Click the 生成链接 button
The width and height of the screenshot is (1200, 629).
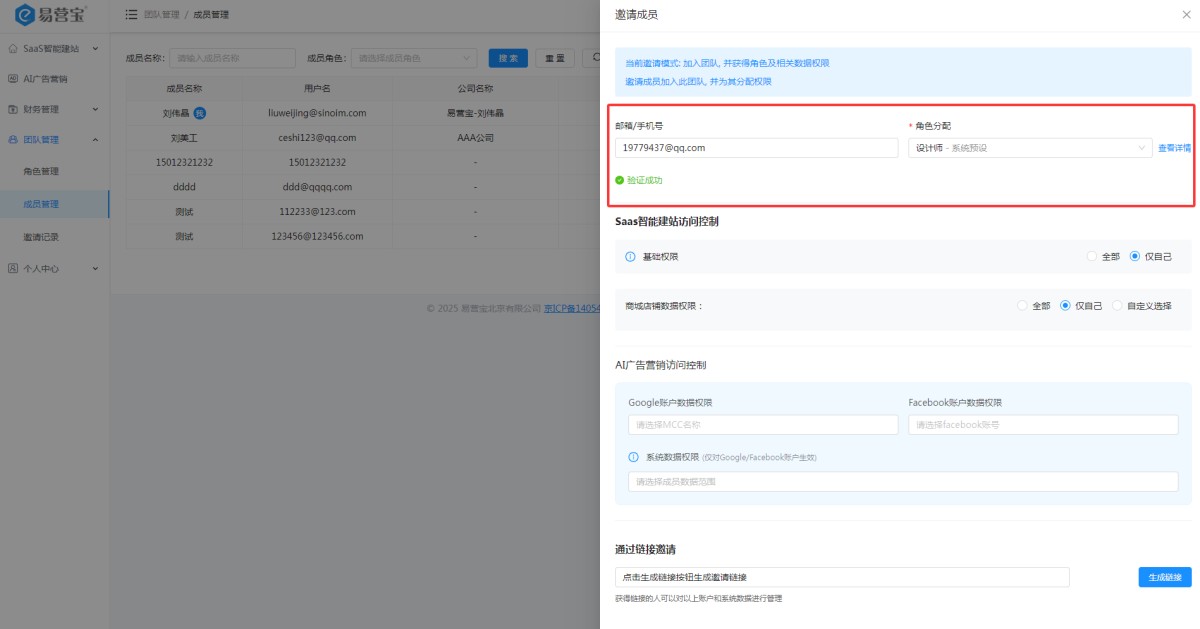(x=1165, y=577)
